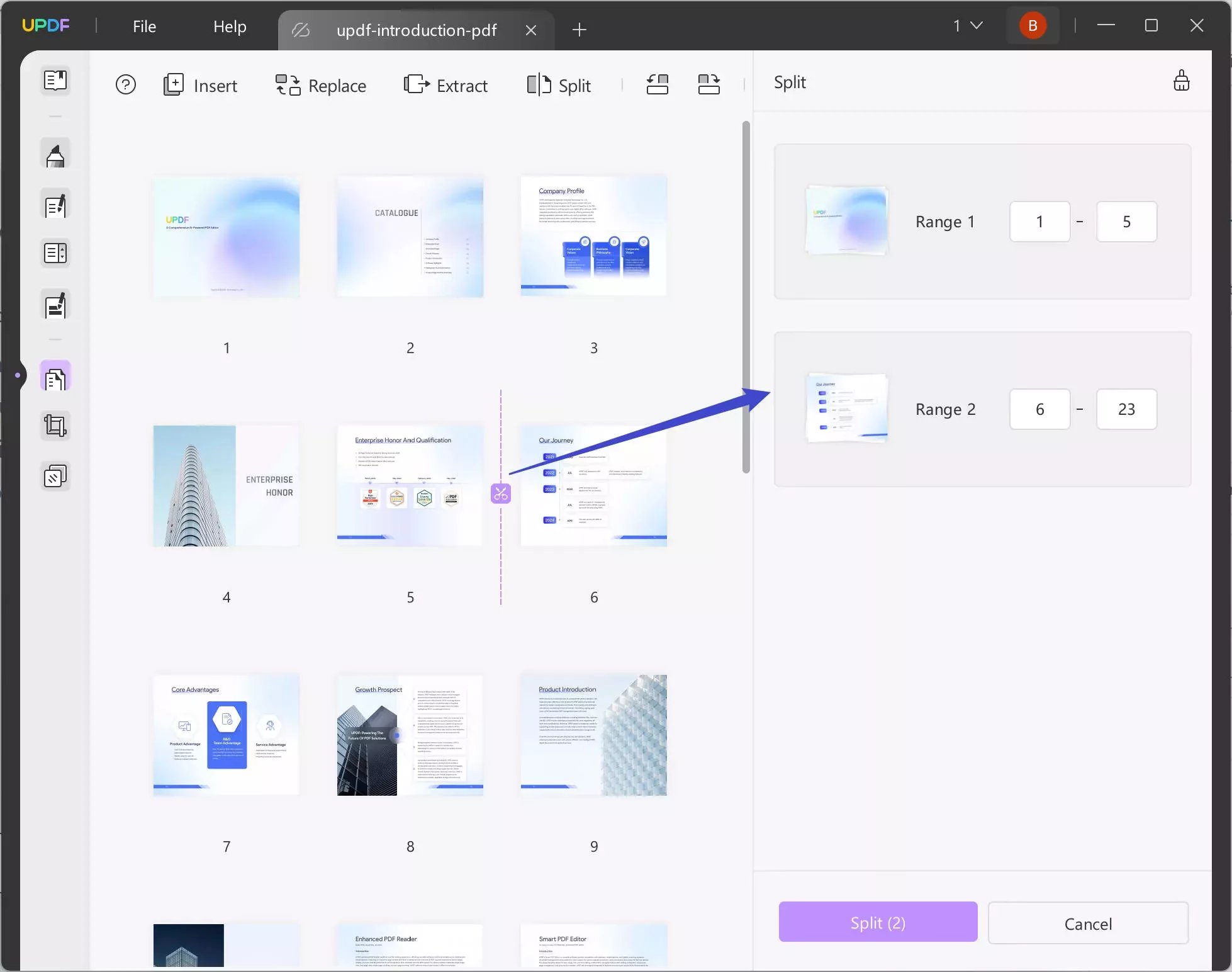Click Extract pages button
Image resolution: width=1232 pixels, height=972 pixels.
coord(445,85)
